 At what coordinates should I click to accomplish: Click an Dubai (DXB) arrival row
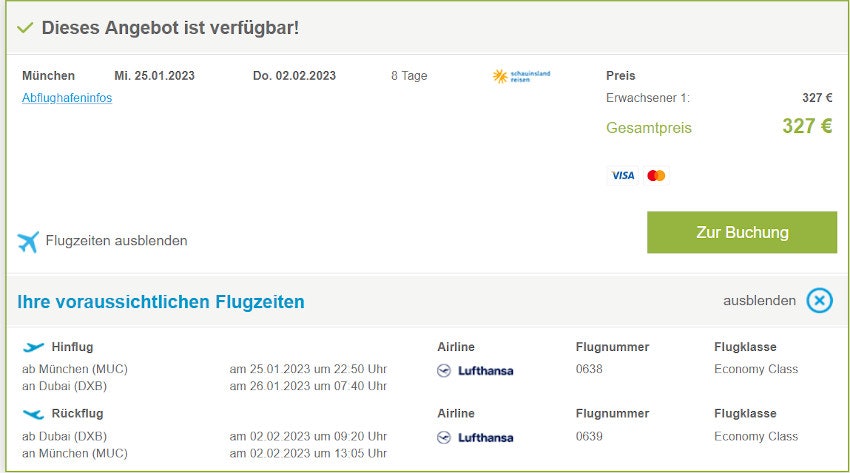(65, 386)
